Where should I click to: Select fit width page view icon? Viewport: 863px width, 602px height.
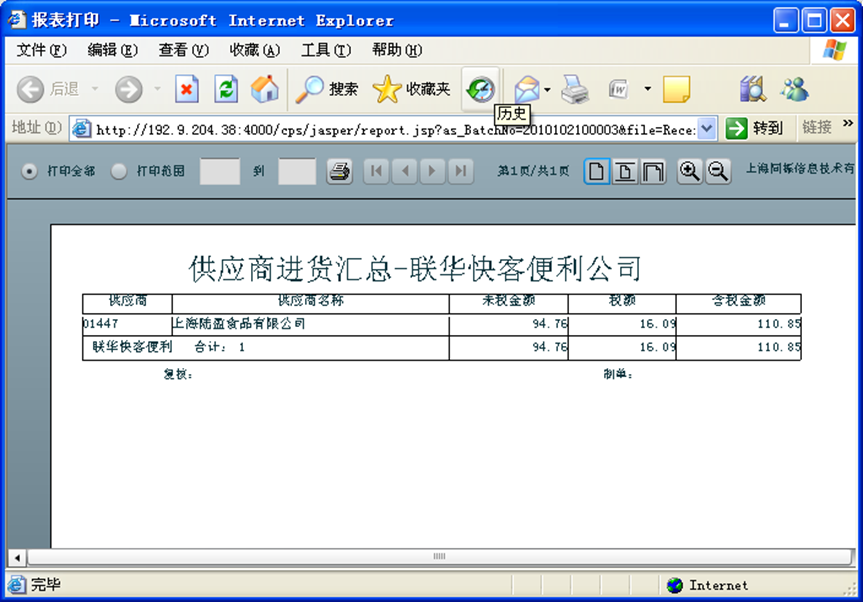point(653,171)
